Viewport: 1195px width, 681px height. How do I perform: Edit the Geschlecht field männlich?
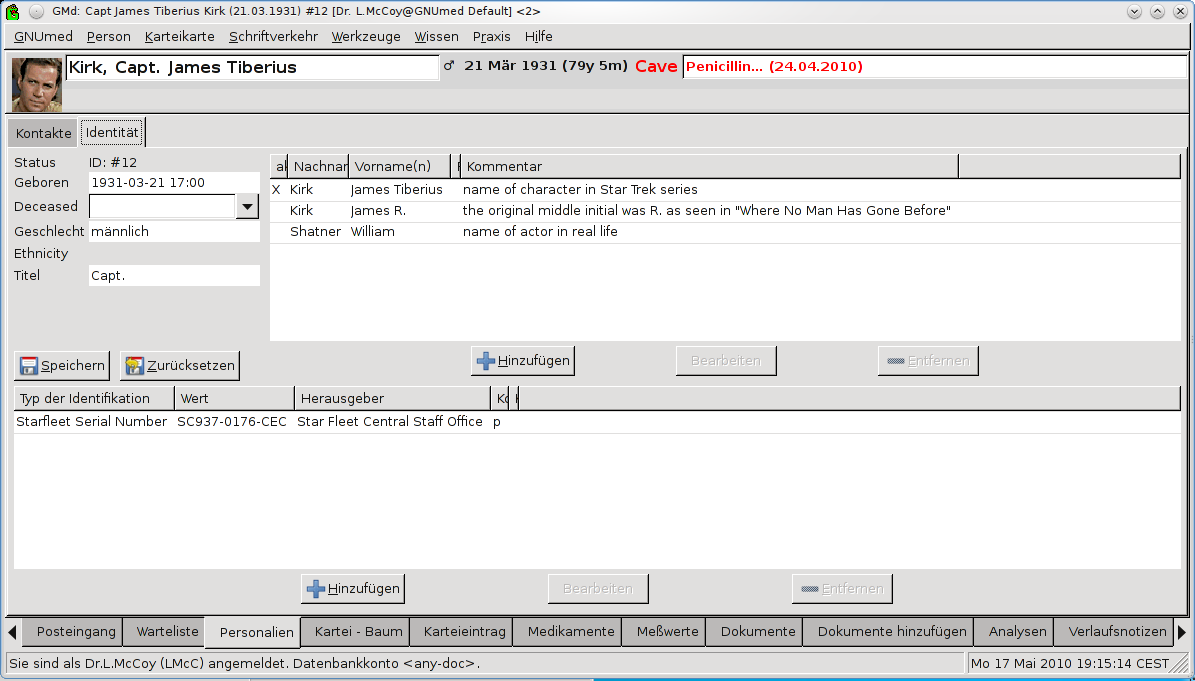[x=174, y=232]
